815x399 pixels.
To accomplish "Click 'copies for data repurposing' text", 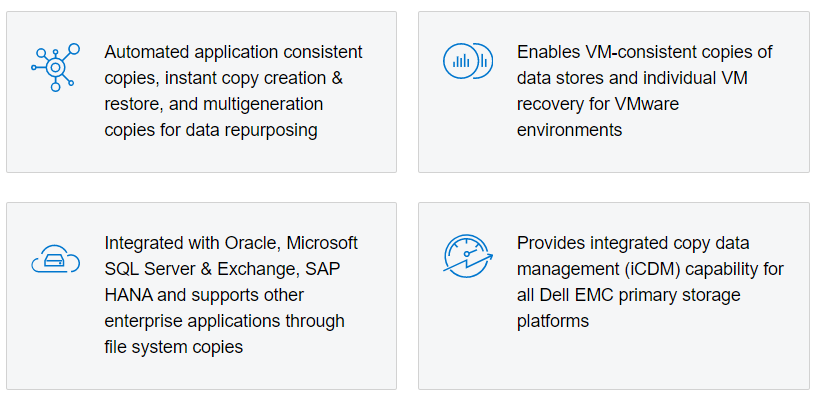I will point(211,130).
